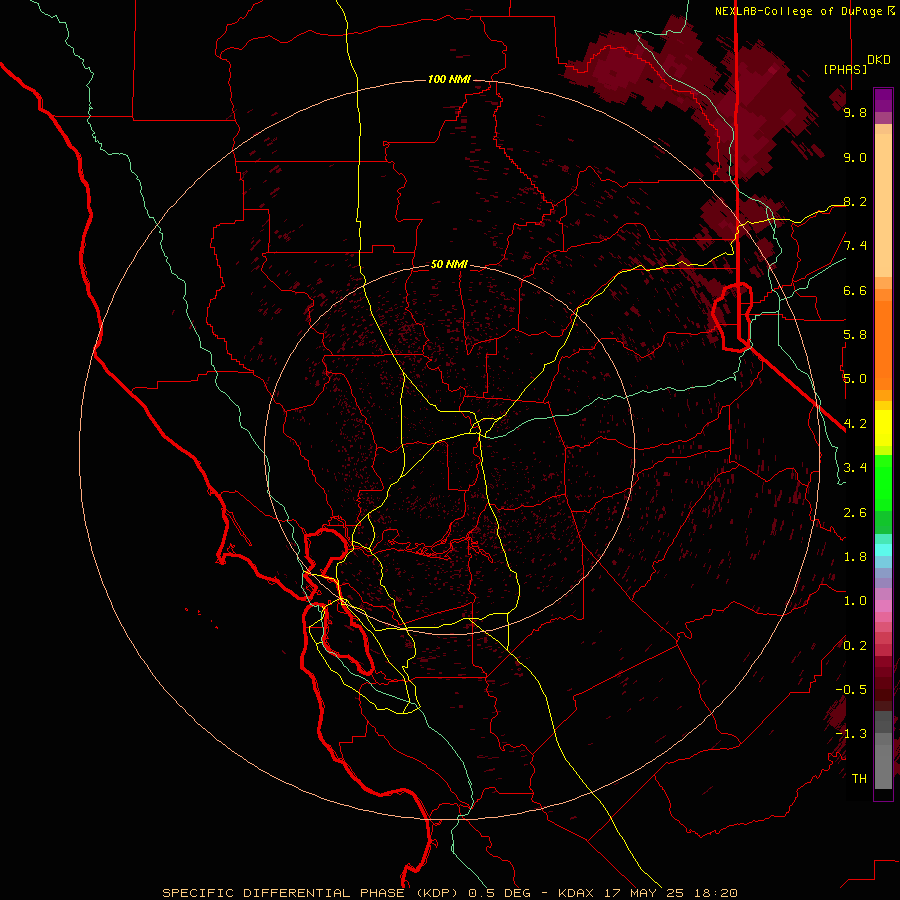
Task: Click the 9.8 colorbar value
Action: 855,112
